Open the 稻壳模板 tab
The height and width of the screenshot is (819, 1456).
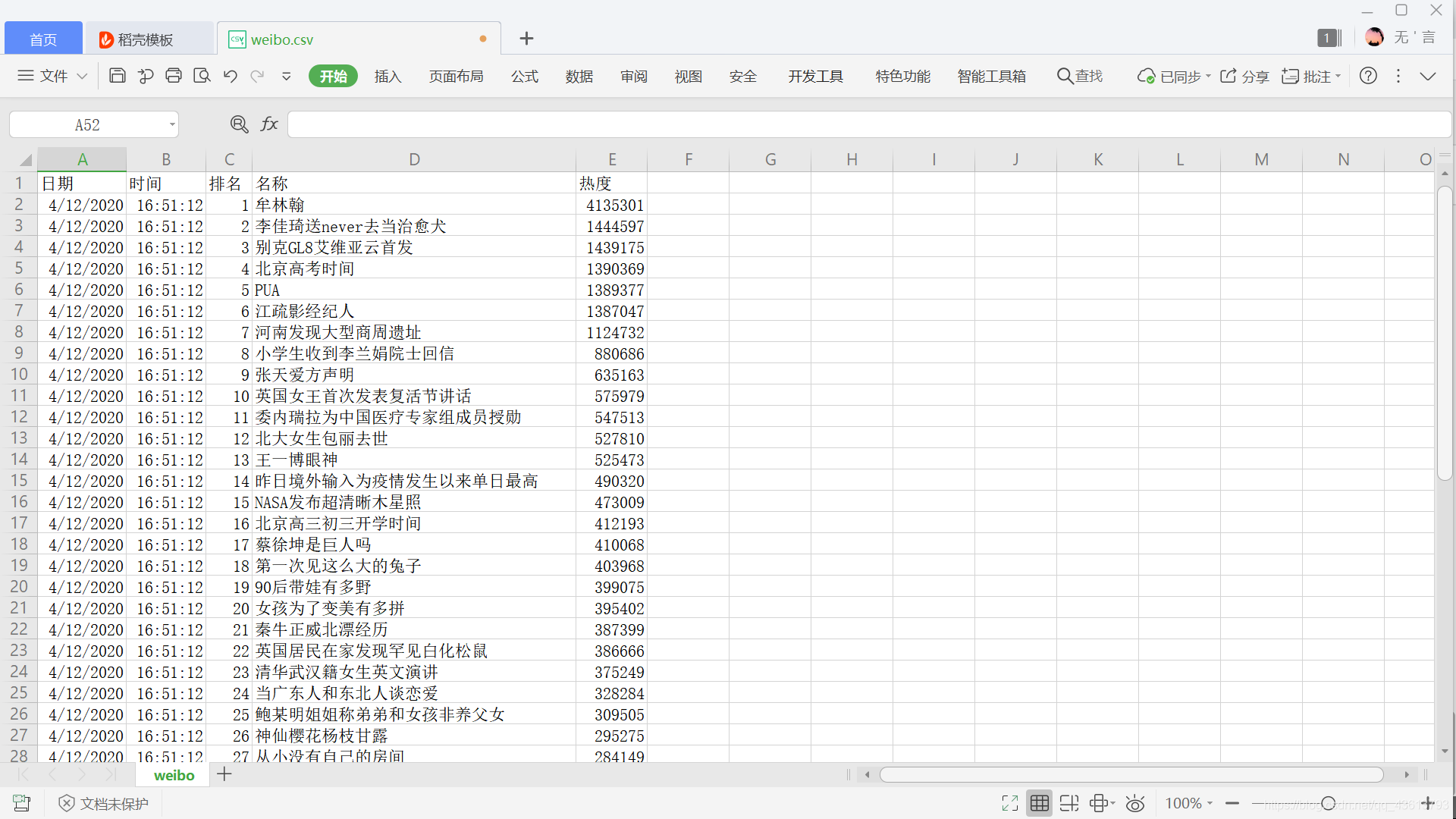click(148, 39)
